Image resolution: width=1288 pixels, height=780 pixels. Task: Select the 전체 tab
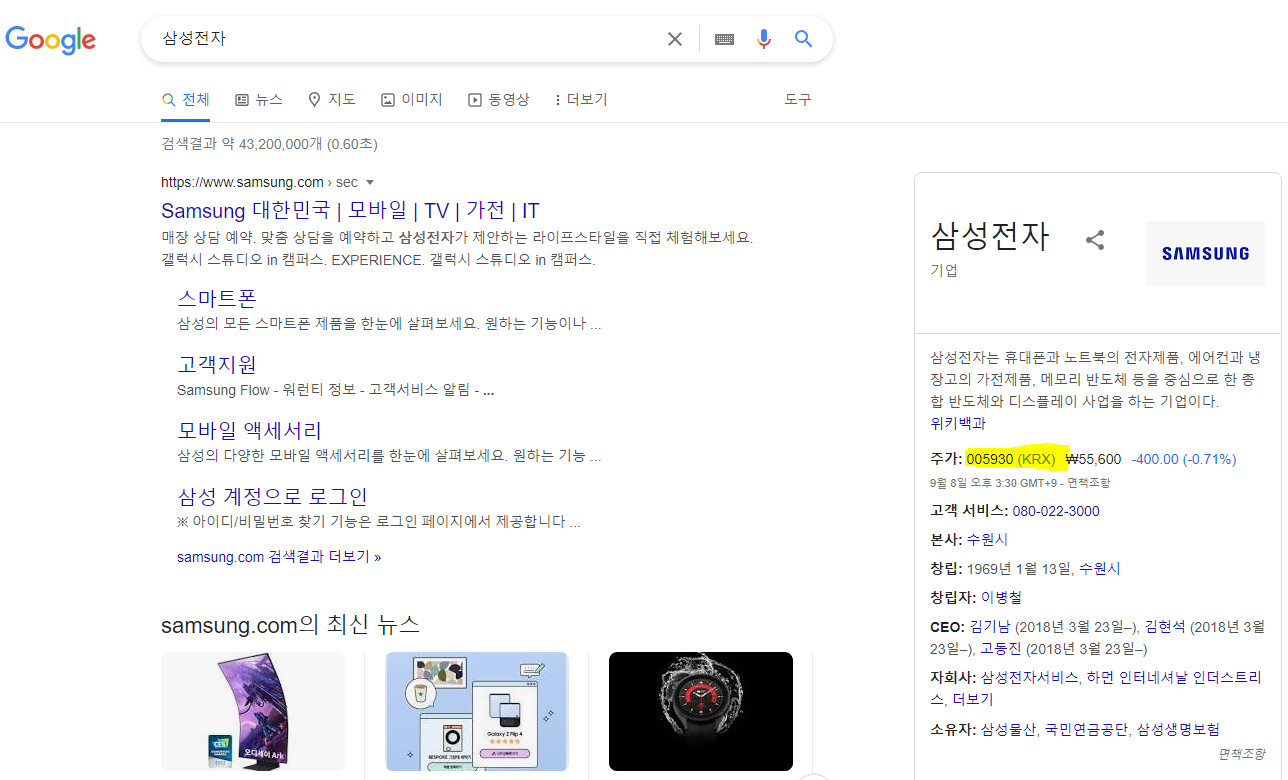[186, 100]
